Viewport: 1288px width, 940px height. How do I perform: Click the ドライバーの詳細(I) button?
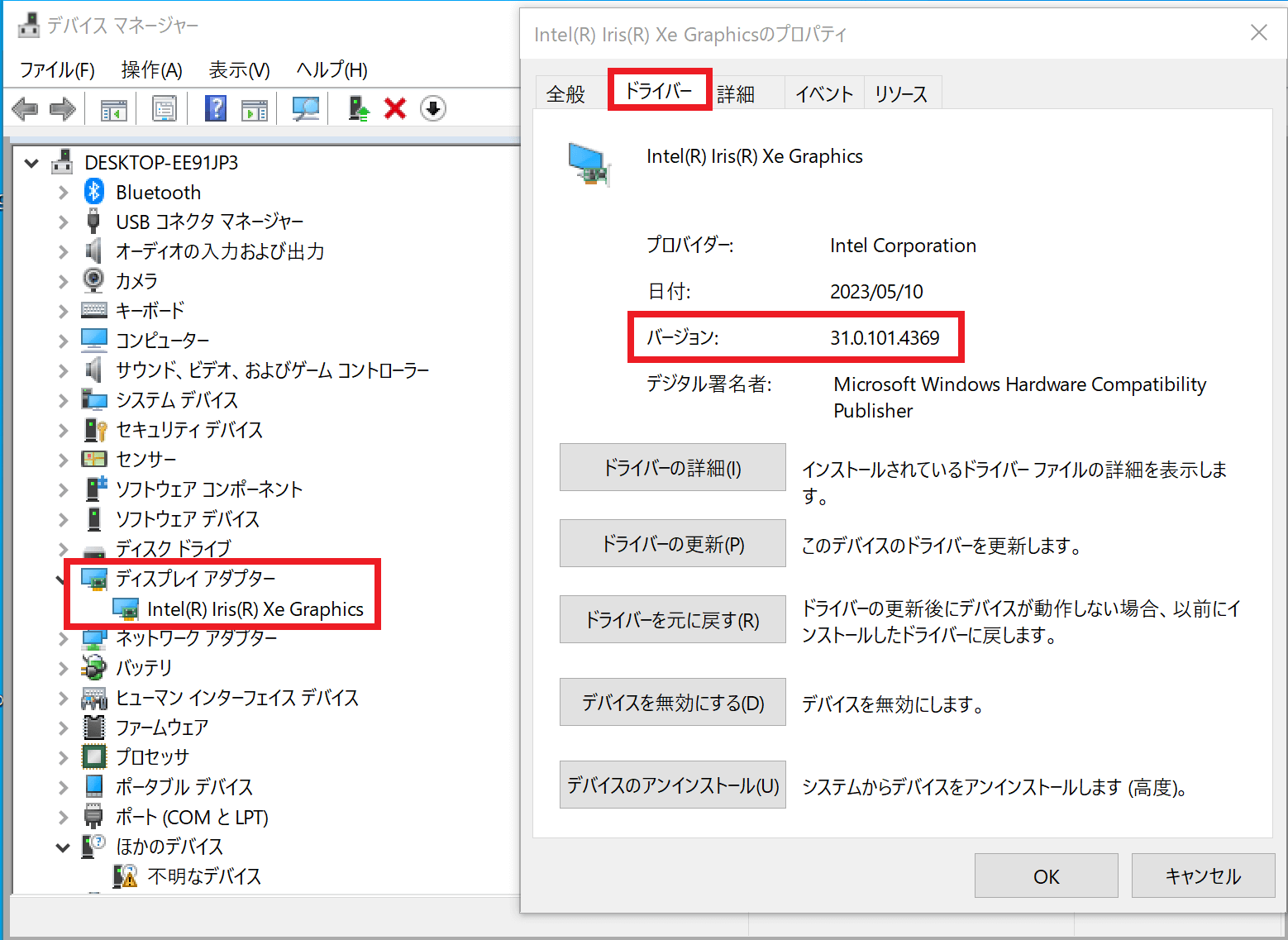[673, 467]
